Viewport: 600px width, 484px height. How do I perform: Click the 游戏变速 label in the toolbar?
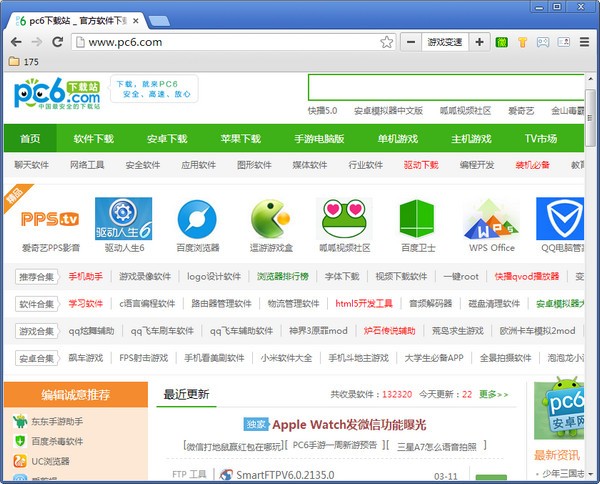tap(445, 42)
